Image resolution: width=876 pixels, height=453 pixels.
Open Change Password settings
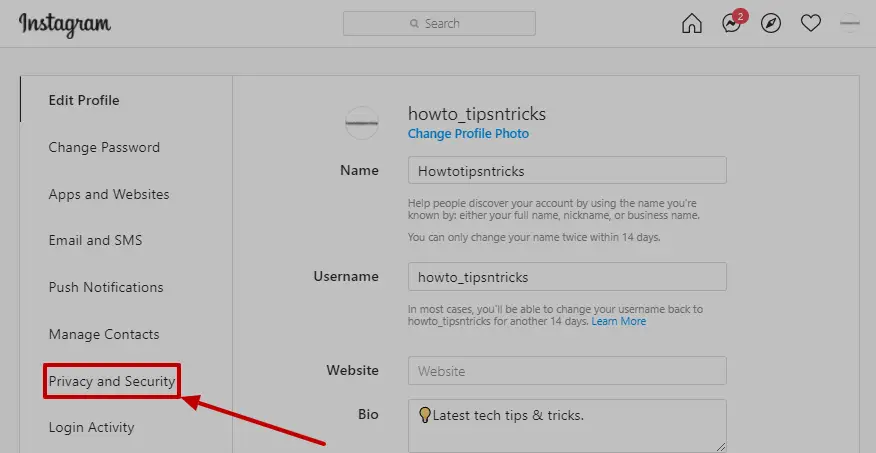click(104, 147)
